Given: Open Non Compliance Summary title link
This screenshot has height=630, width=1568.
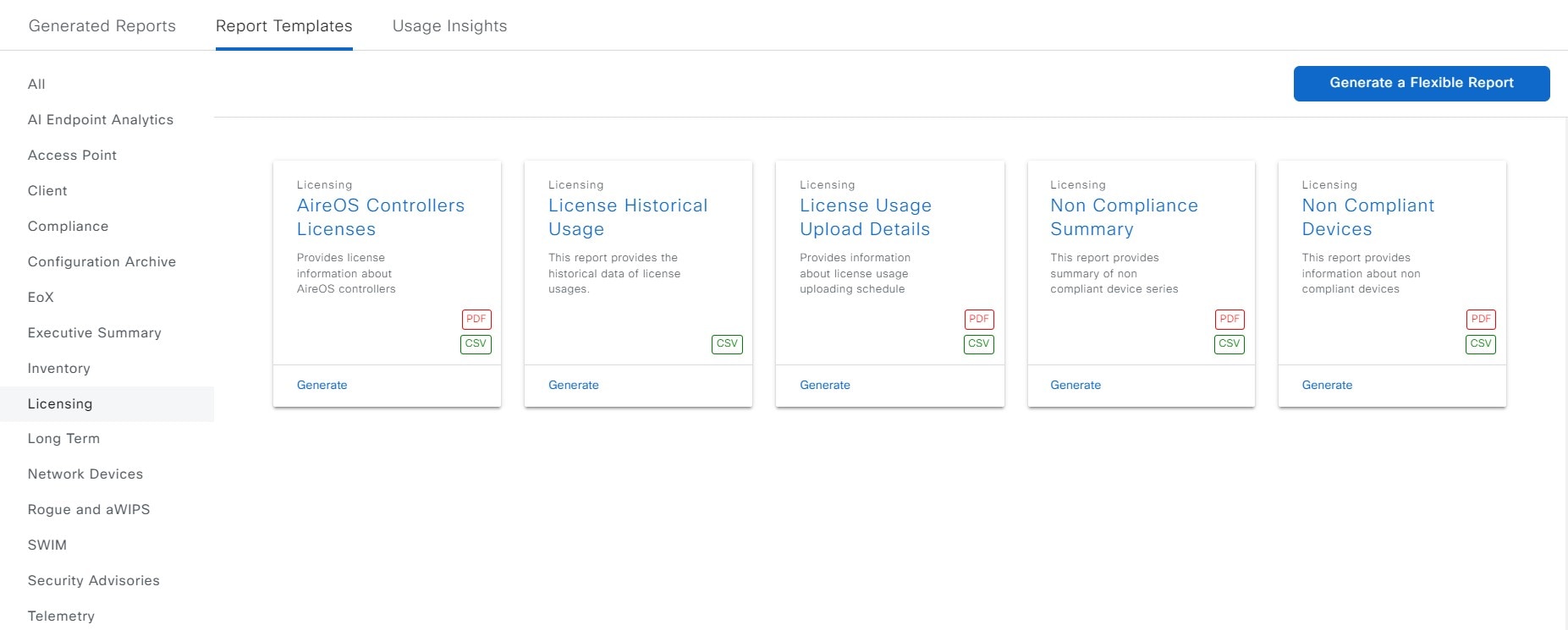Looking at the screenshot, I should tap(1125, 217).
